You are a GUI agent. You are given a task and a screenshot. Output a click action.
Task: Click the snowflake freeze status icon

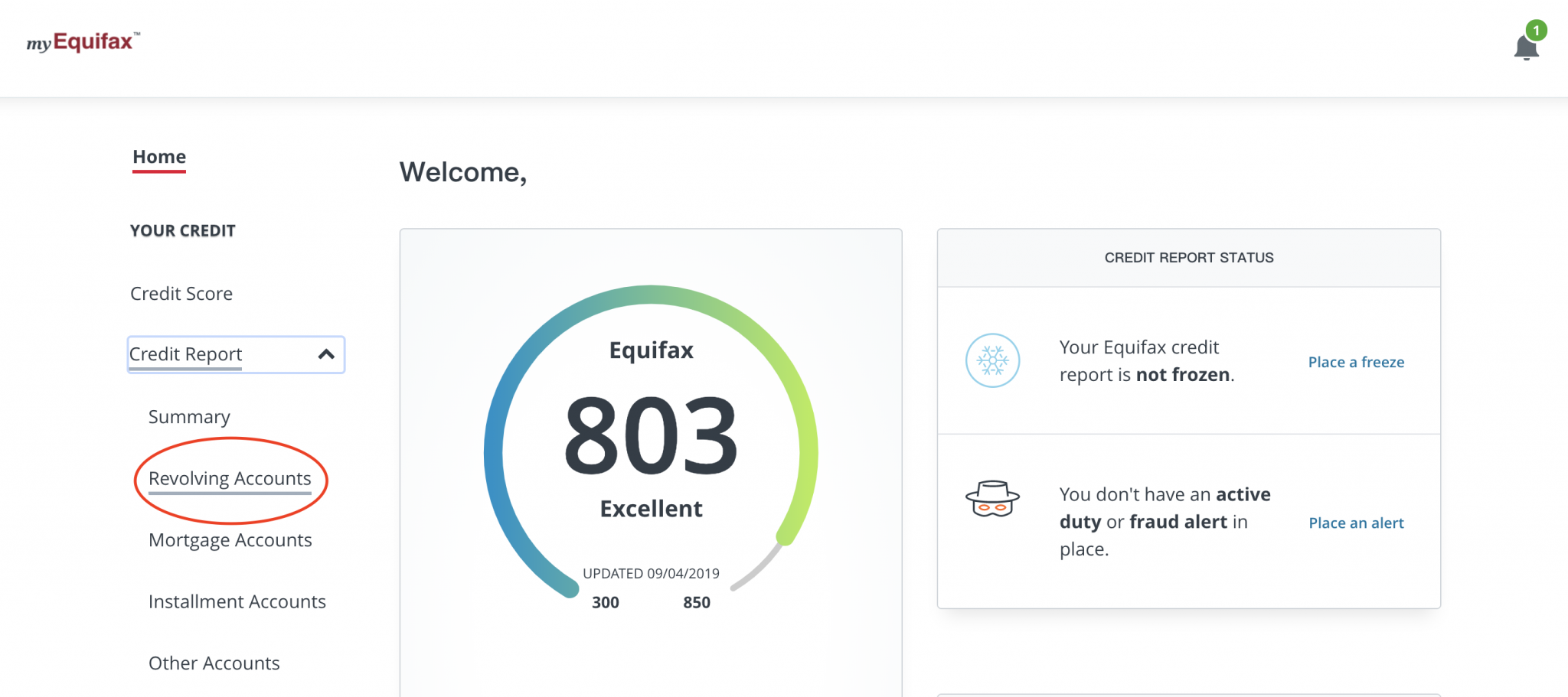992,360
